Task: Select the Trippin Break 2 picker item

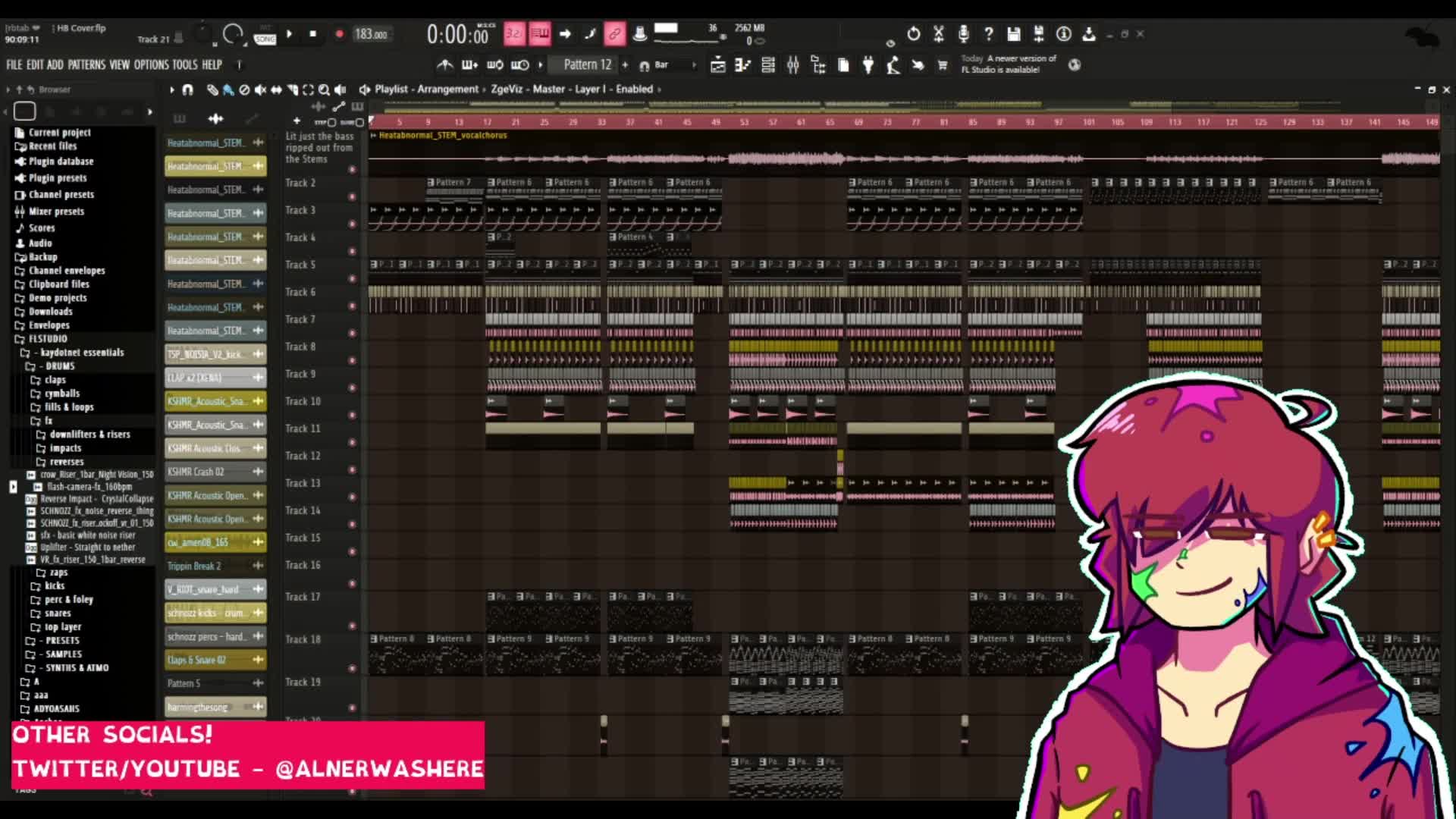Action: click(215, 566)
